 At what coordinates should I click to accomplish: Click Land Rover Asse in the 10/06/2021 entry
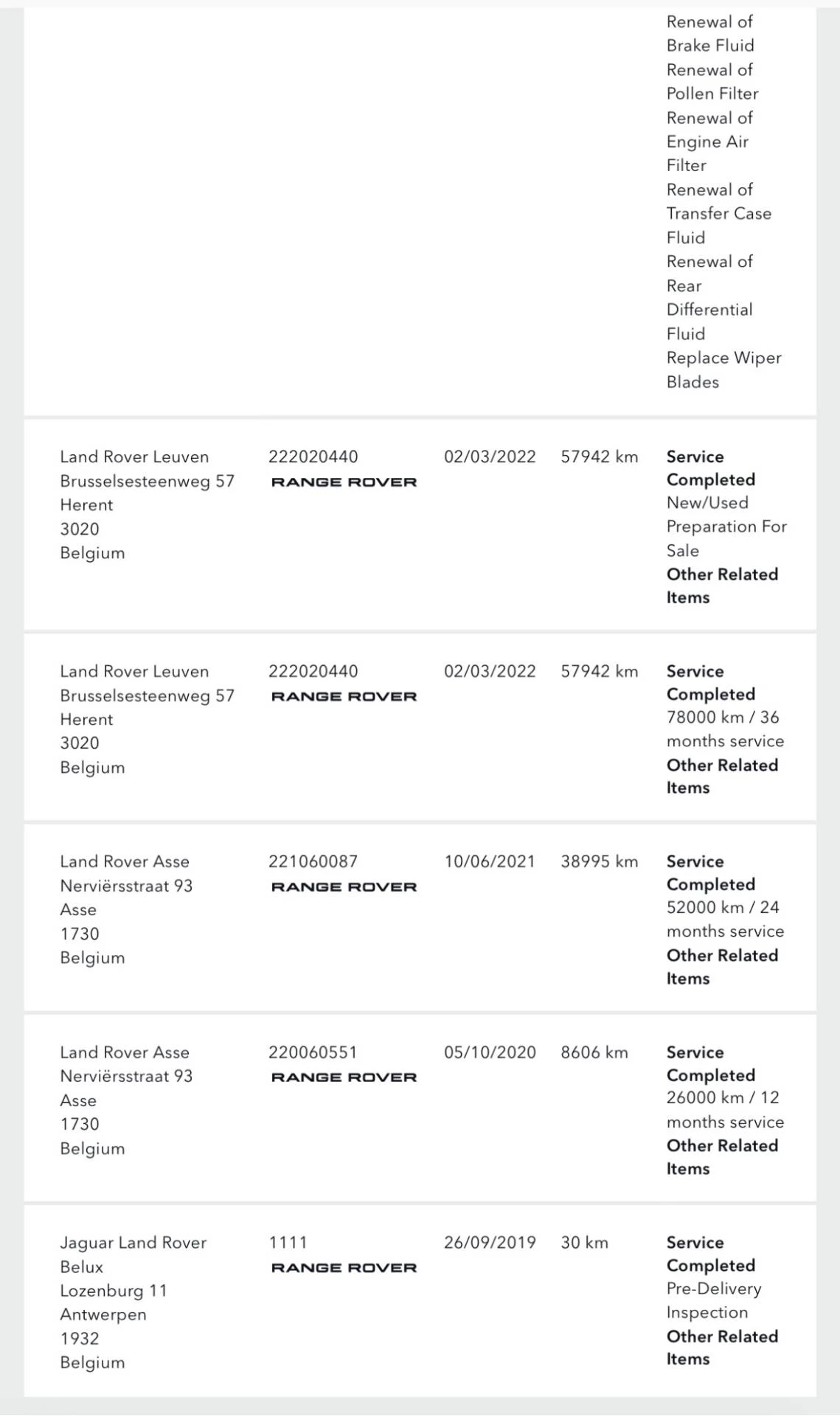pyautogui.click(x=125, y=861)
